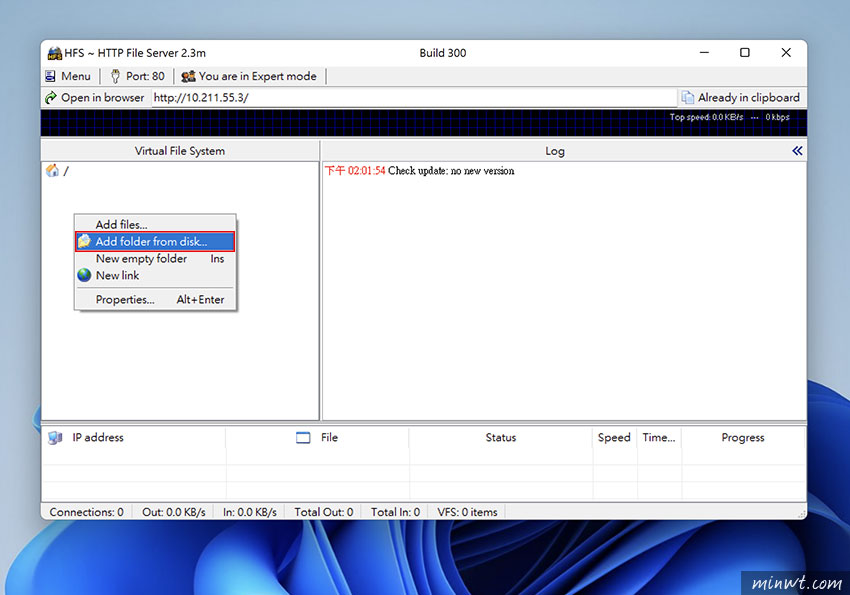The height and width of the screenshot is (595, 850).
Task: Click the Expert mode people icon
Action: (x=188, y=76)
